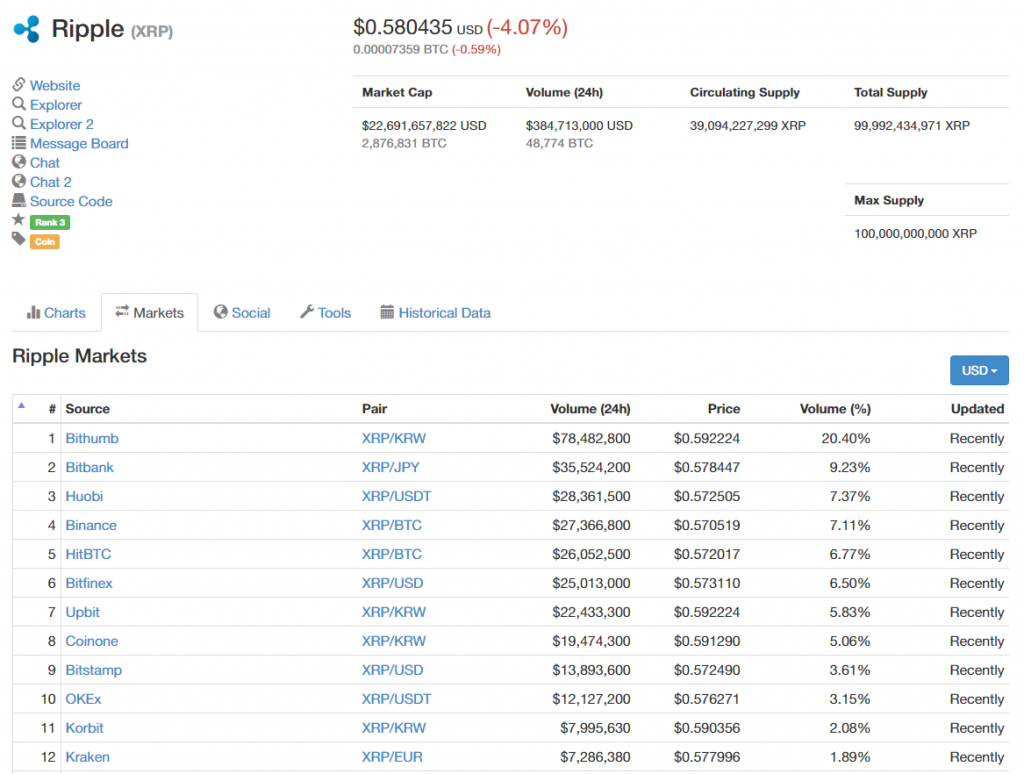Screen dimensions: 1024x774
Task: Open the XRP/JPY pair link
Action: pos(391,467)
